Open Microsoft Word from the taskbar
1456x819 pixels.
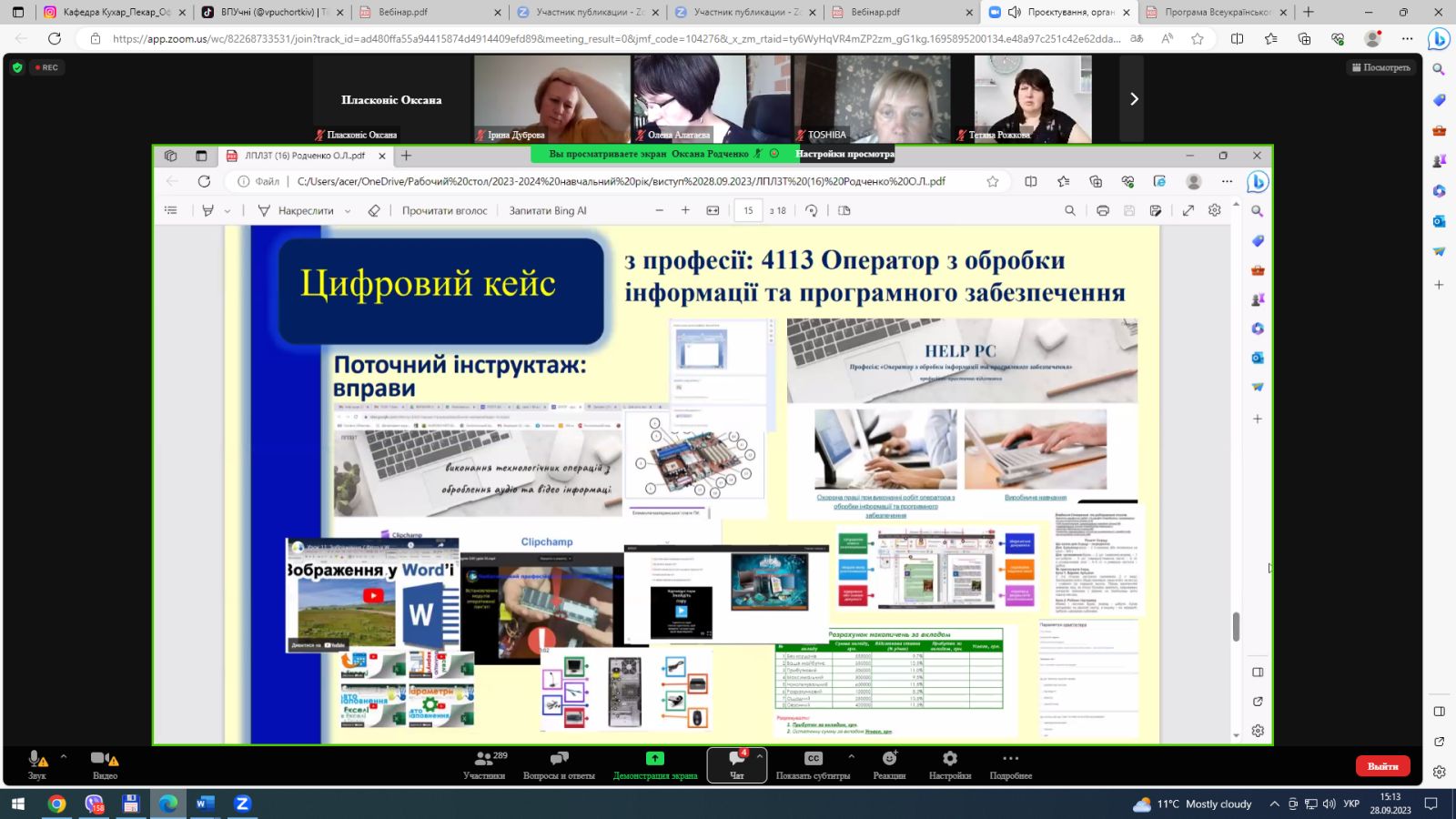tap(205, 804)
